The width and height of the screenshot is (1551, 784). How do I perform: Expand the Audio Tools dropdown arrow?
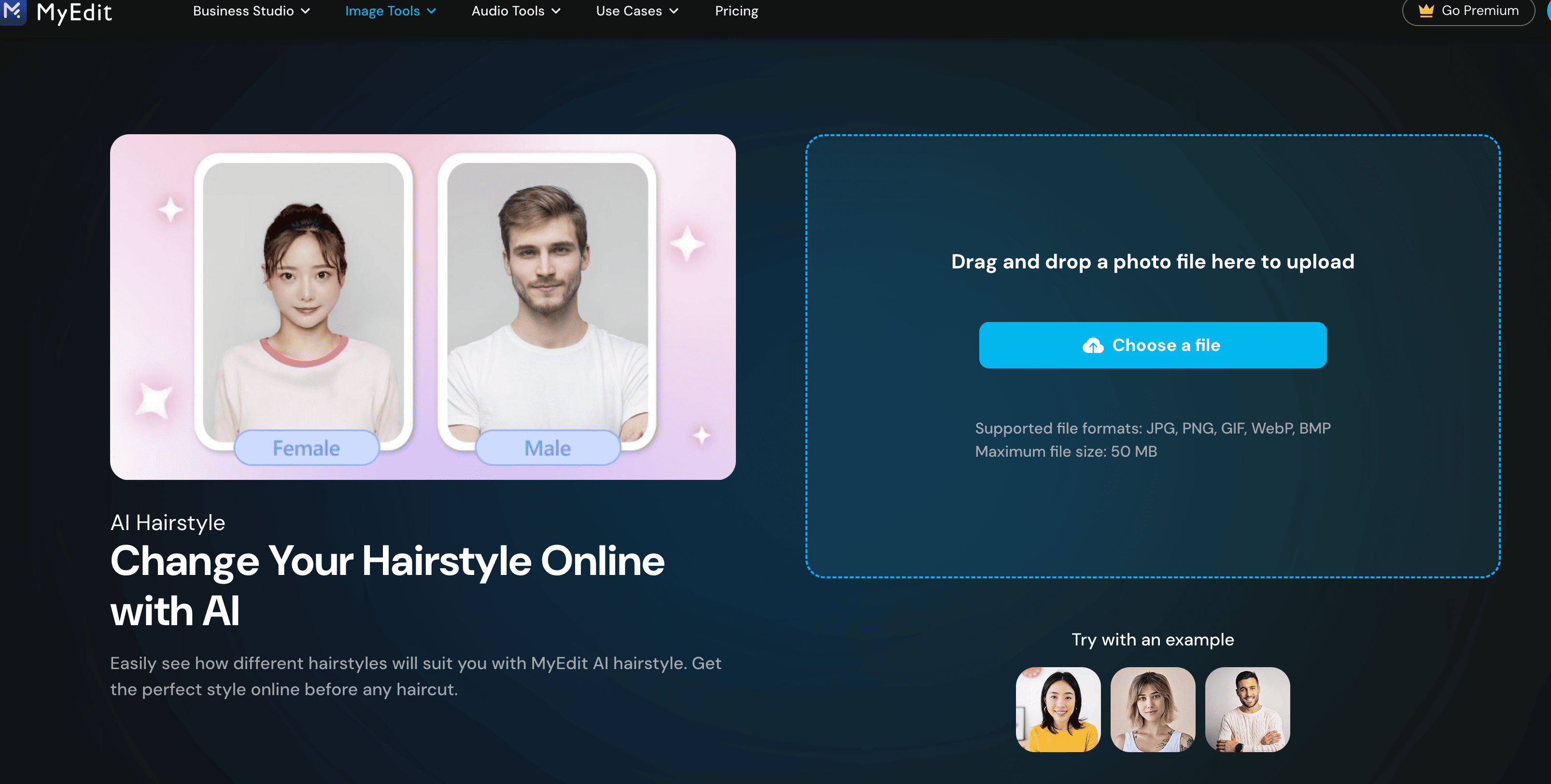click(x=556, y=11)
